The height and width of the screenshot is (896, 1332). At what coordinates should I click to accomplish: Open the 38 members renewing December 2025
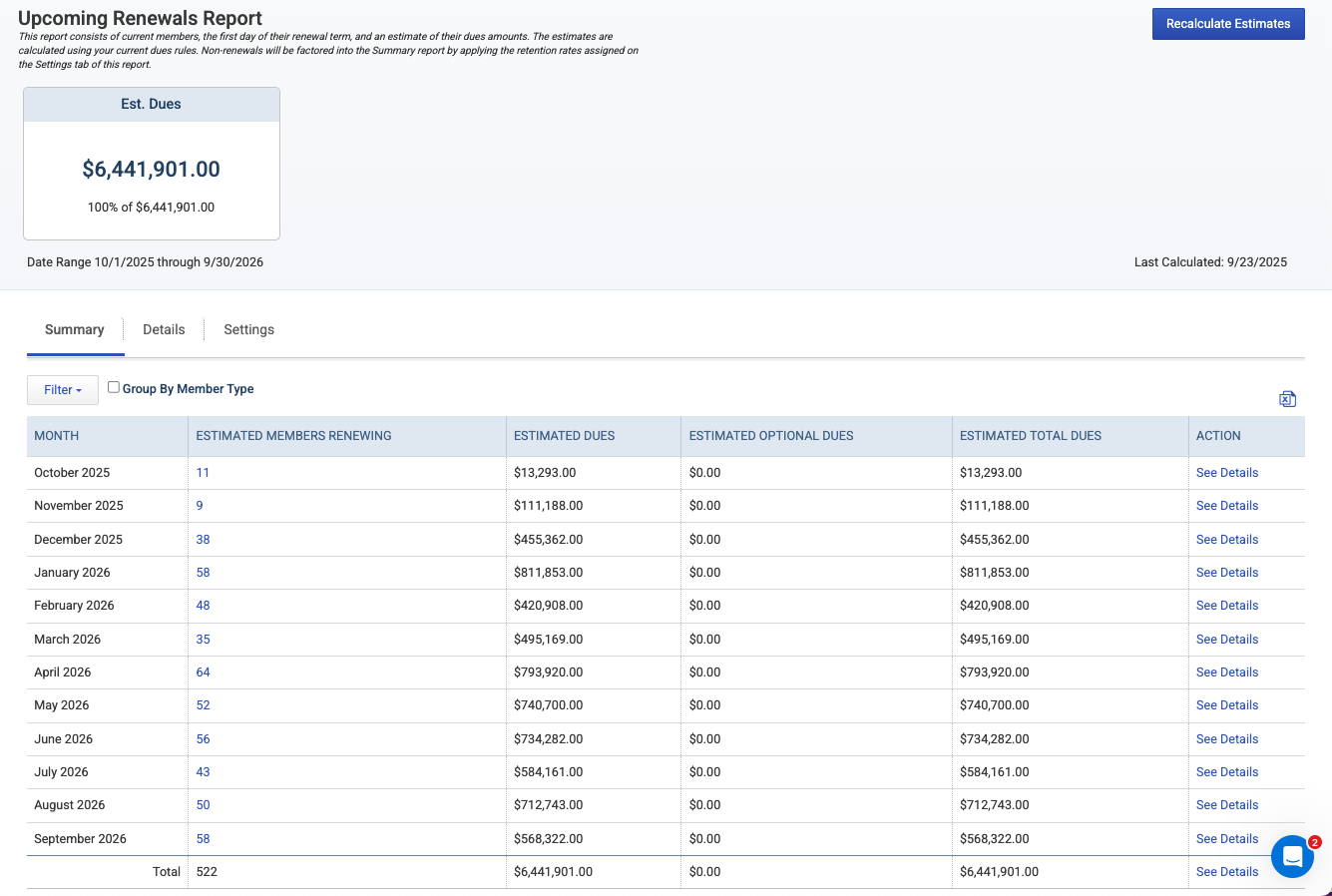point(204,540)
